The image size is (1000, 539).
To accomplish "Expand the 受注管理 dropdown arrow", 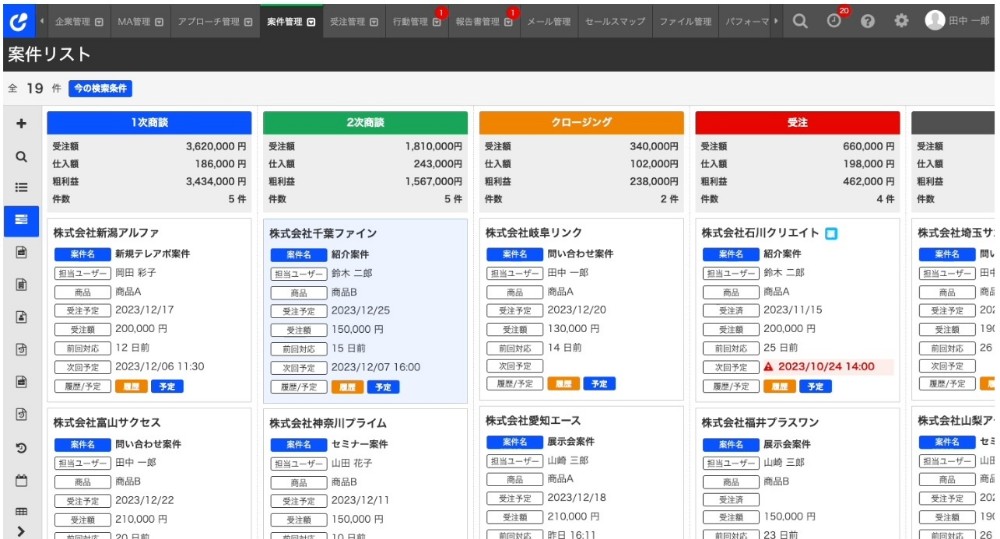I will 373,21.
